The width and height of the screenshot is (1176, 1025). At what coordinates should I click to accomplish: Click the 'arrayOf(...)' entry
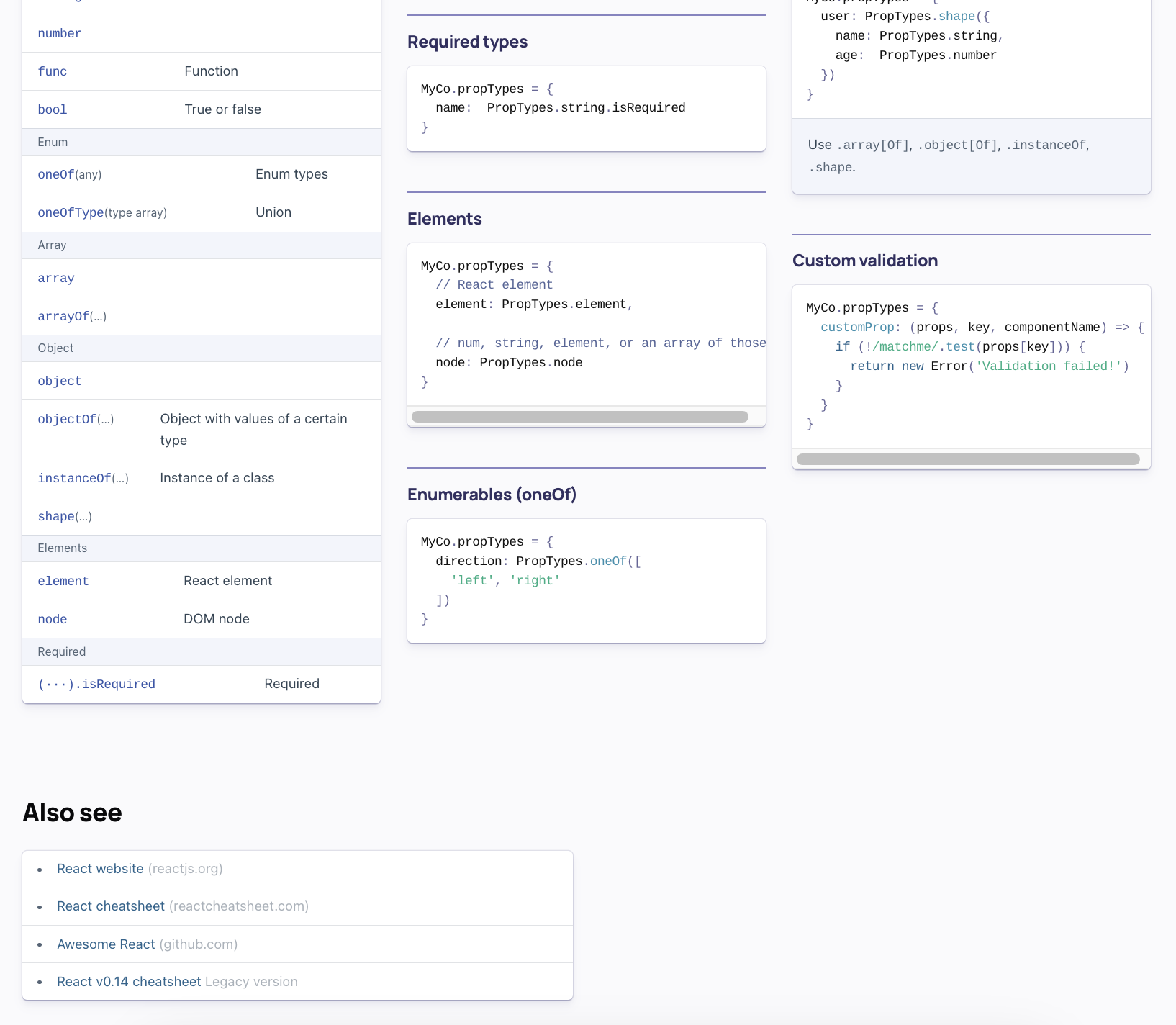click(72, 317)
